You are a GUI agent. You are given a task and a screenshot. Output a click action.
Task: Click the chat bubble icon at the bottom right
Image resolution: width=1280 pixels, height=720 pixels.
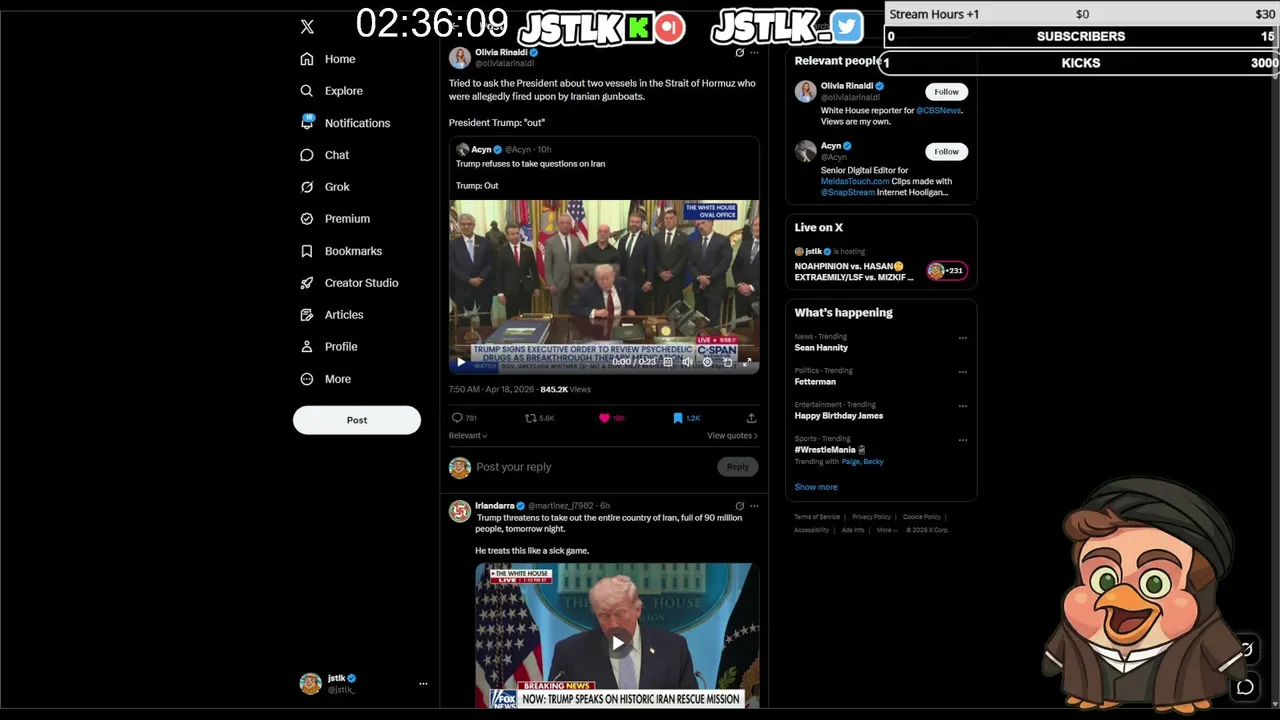tap(1245, 687)
